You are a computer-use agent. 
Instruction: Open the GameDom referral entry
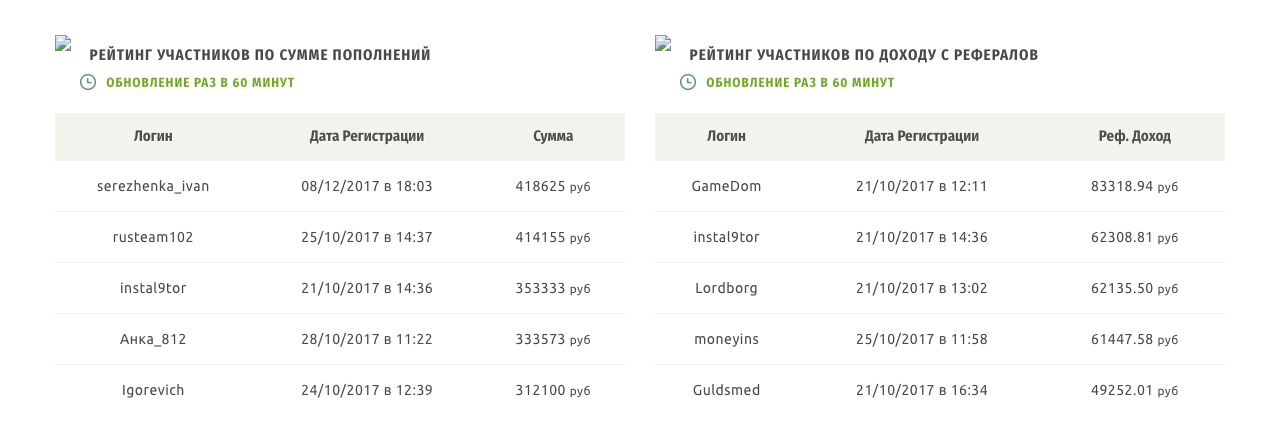tap(725, 186)
